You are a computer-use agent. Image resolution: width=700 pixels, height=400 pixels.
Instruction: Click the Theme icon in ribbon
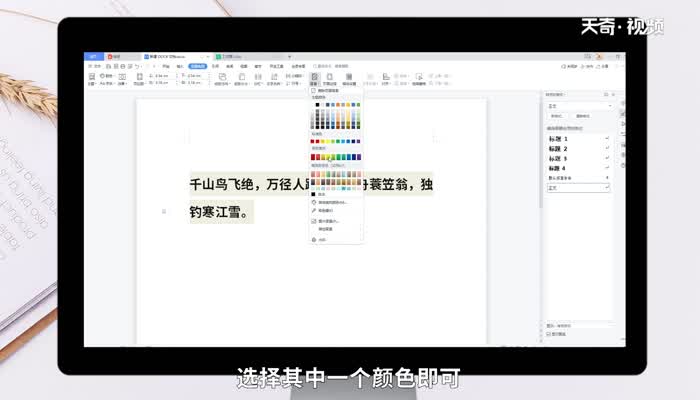click(x=92, y=79)
